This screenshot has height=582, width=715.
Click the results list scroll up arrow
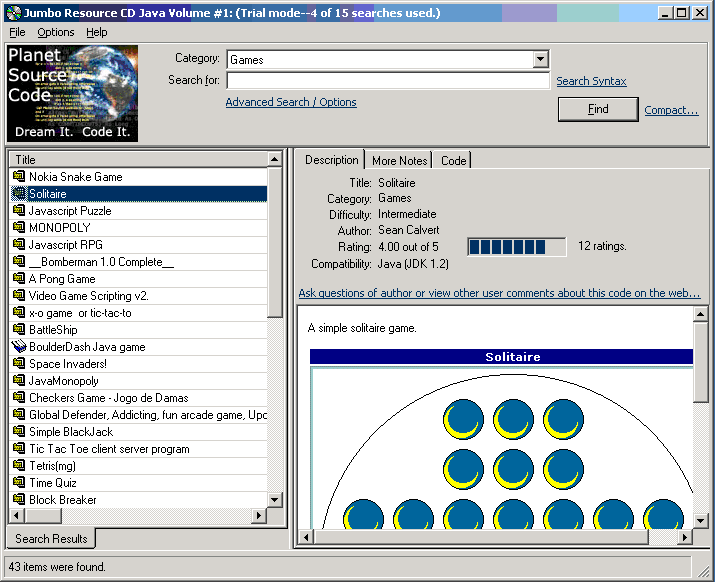click(275, 159)
